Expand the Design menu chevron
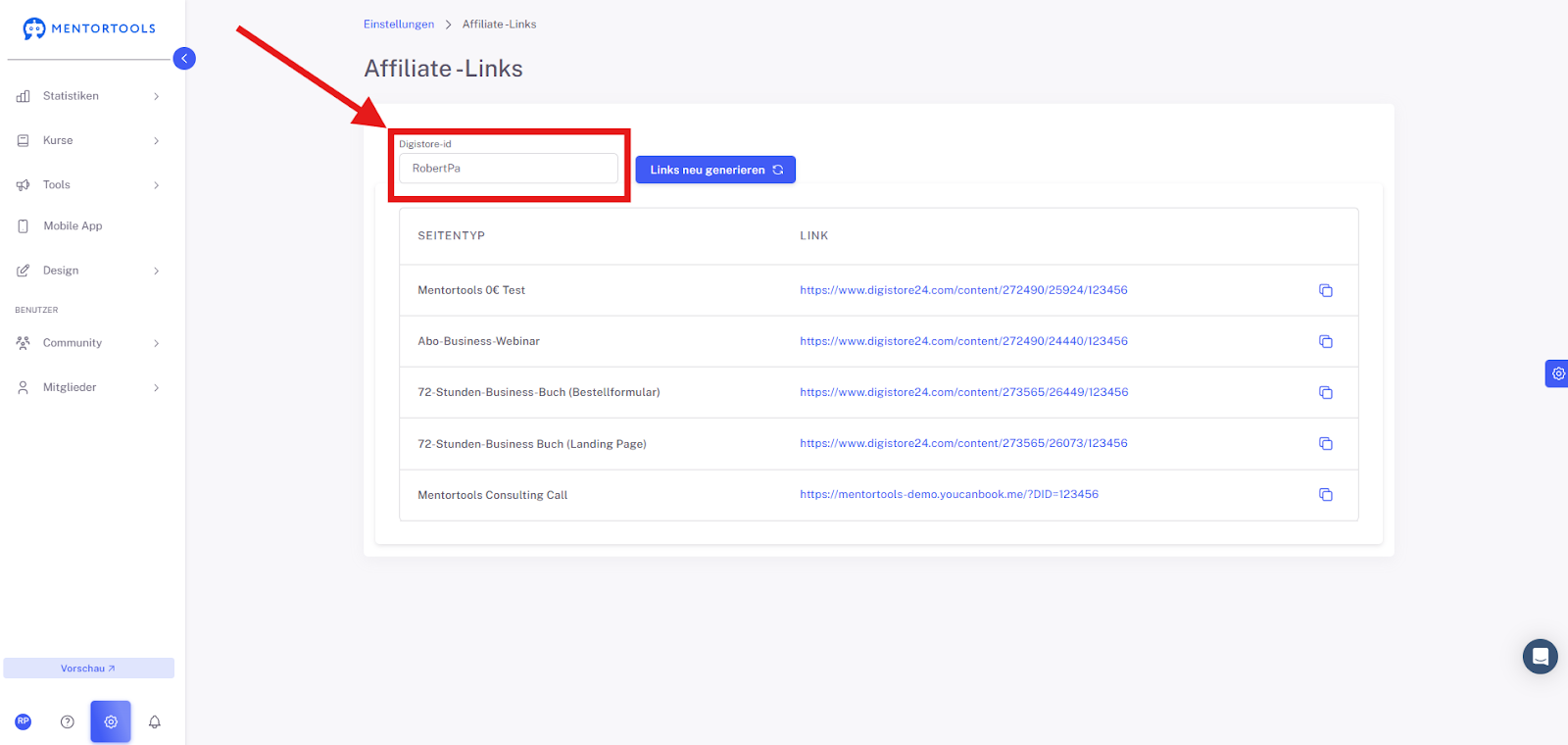 tap(157, 271)
